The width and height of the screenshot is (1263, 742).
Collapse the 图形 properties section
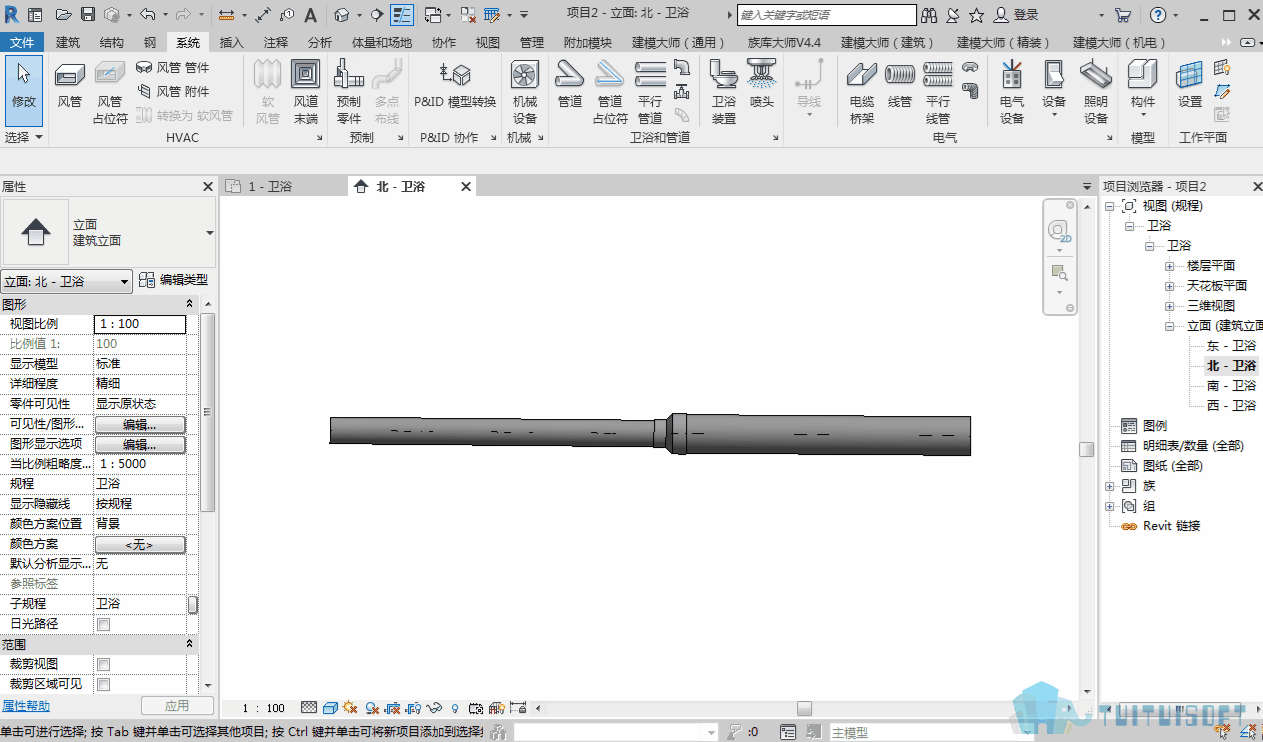click(x=190, y=304)
